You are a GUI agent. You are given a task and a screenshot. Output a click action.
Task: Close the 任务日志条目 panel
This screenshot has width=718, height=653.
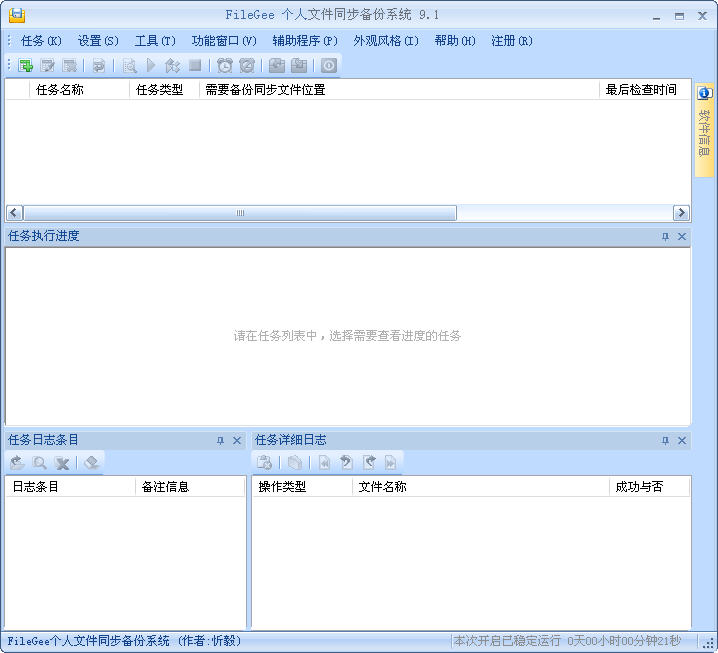237,441
